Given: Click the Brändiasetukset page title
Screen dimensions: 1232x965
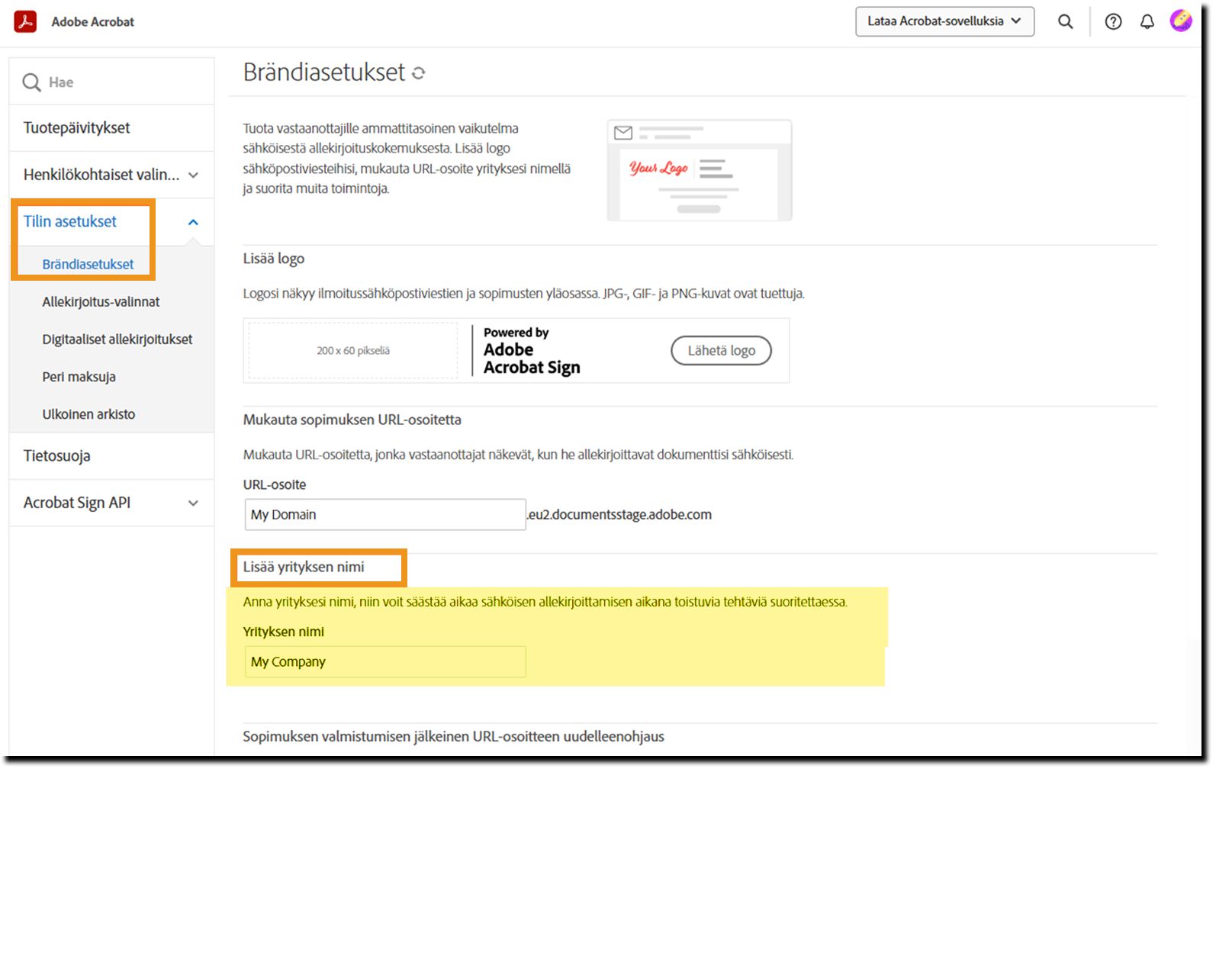Looking at the screenshot, I should click(x=324, y=72).
